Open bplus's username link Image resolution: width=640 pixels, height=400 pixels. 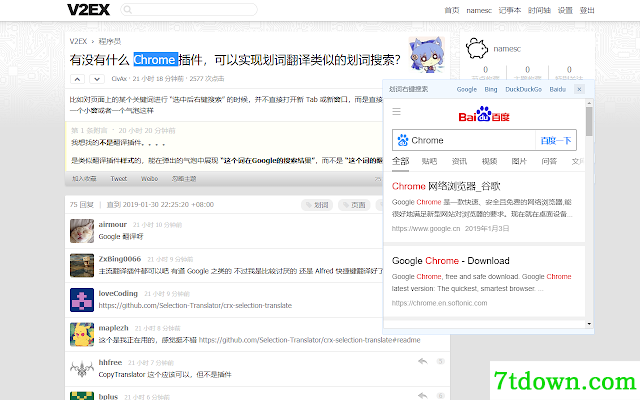tap(108, 396)
